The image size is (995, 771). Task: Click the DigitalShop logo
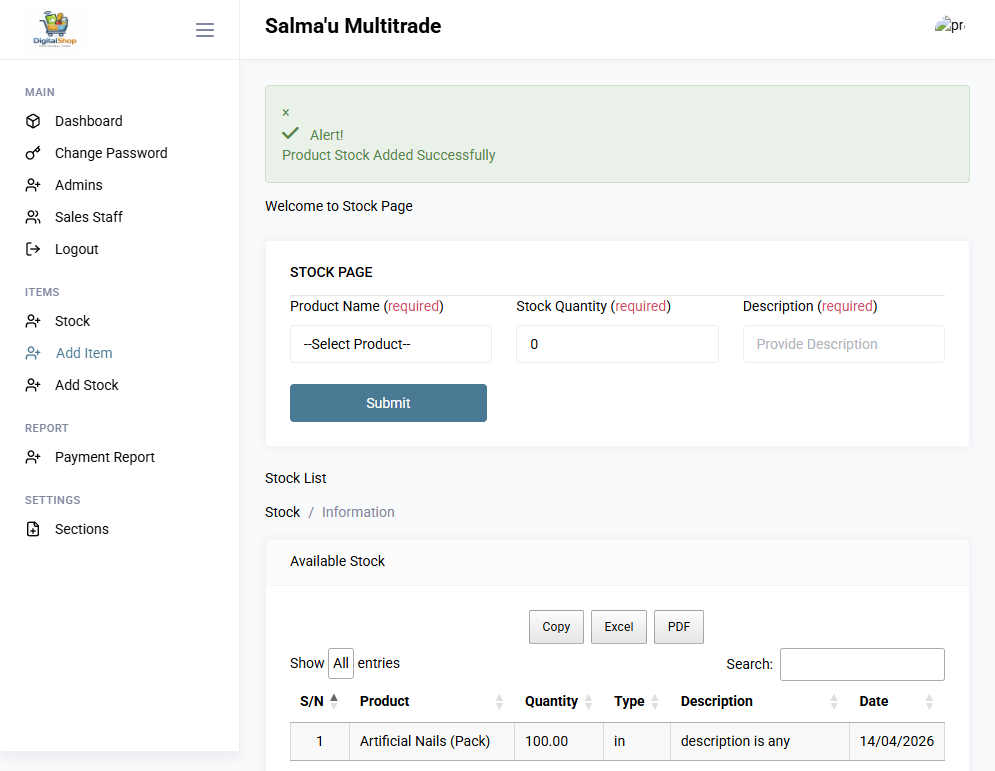pyautogui.click(x=55, y=29)
